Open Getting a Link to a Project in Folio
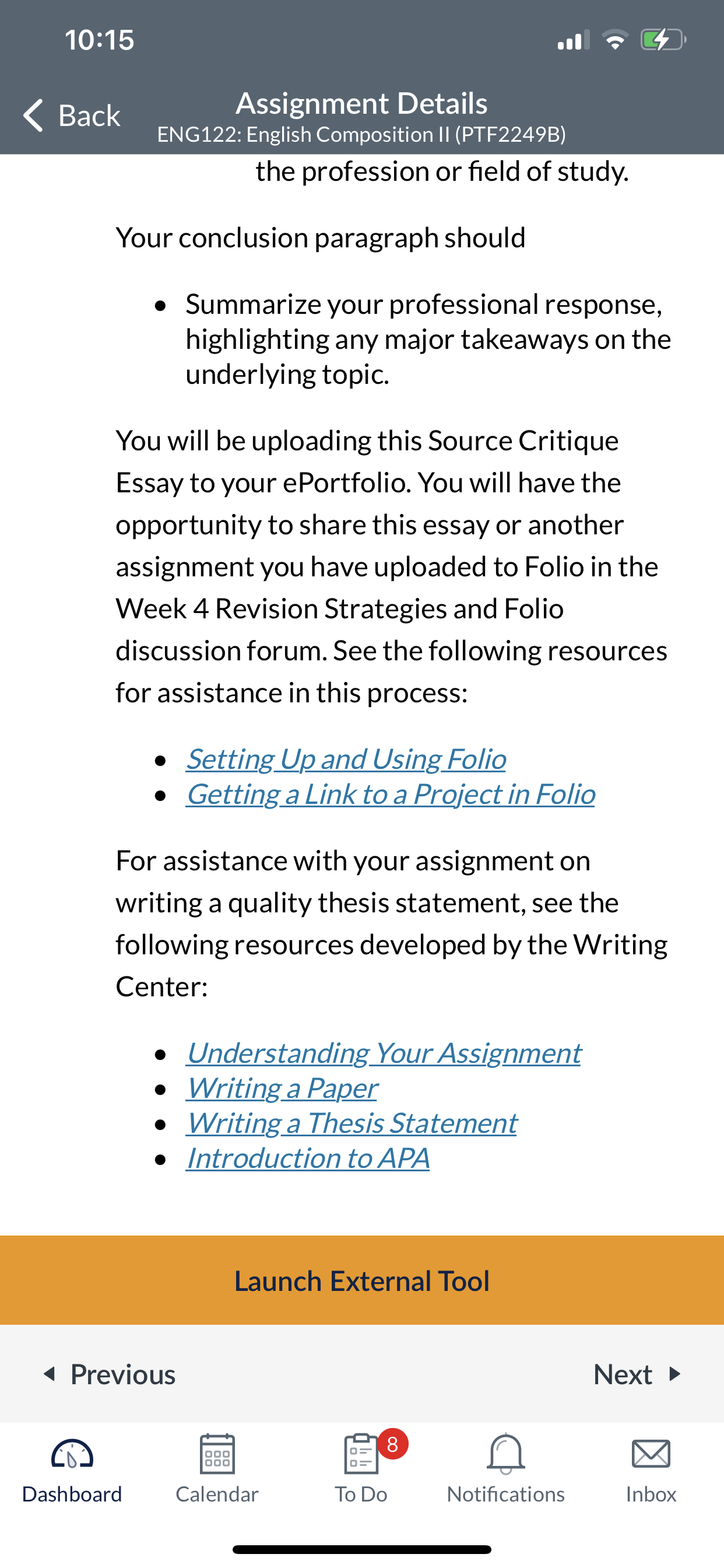The height and width of the screenshot is (1568, 724). pos(391,794)
